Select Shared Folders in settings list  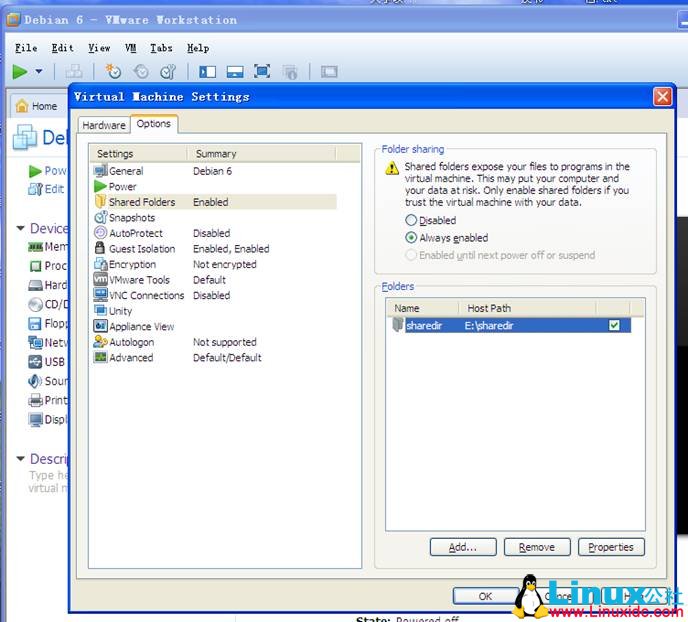[215, 202]
